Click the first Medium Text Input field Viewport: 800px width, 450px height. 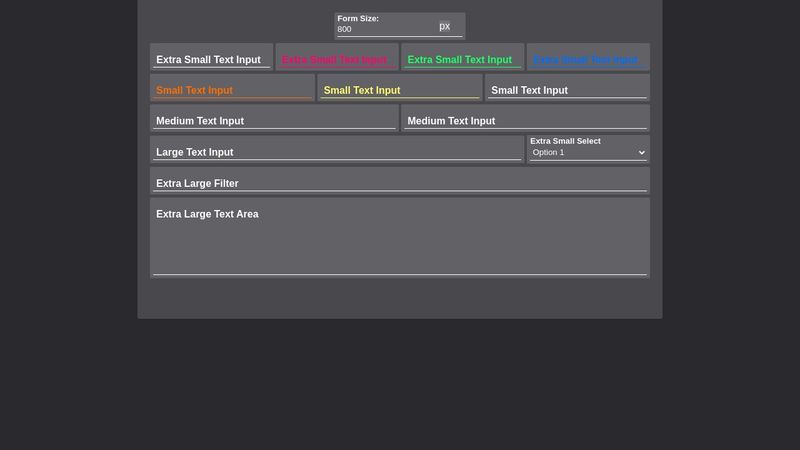coord(273,121)
